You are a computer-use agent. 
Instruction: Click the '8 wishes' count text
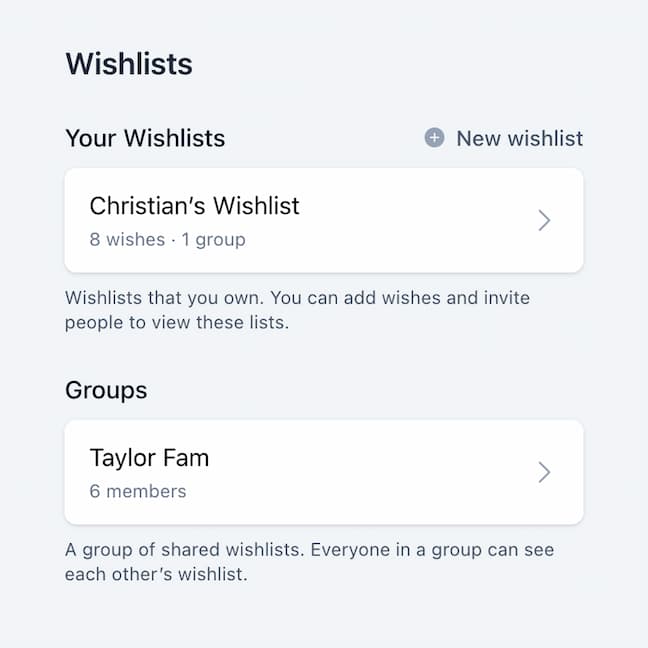pos(127,239)
